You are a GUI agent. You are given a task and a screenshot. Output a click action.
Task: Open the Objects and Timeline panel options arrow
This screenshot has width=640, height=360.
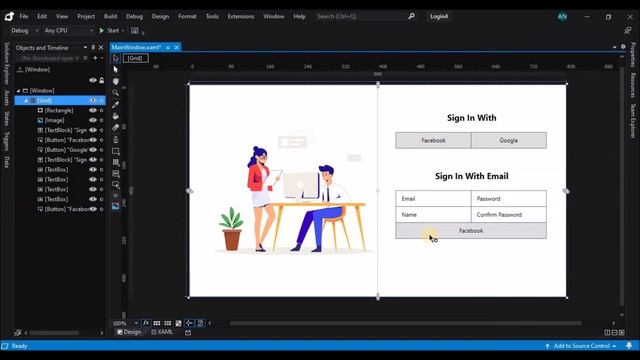click(x=85, y=48)
